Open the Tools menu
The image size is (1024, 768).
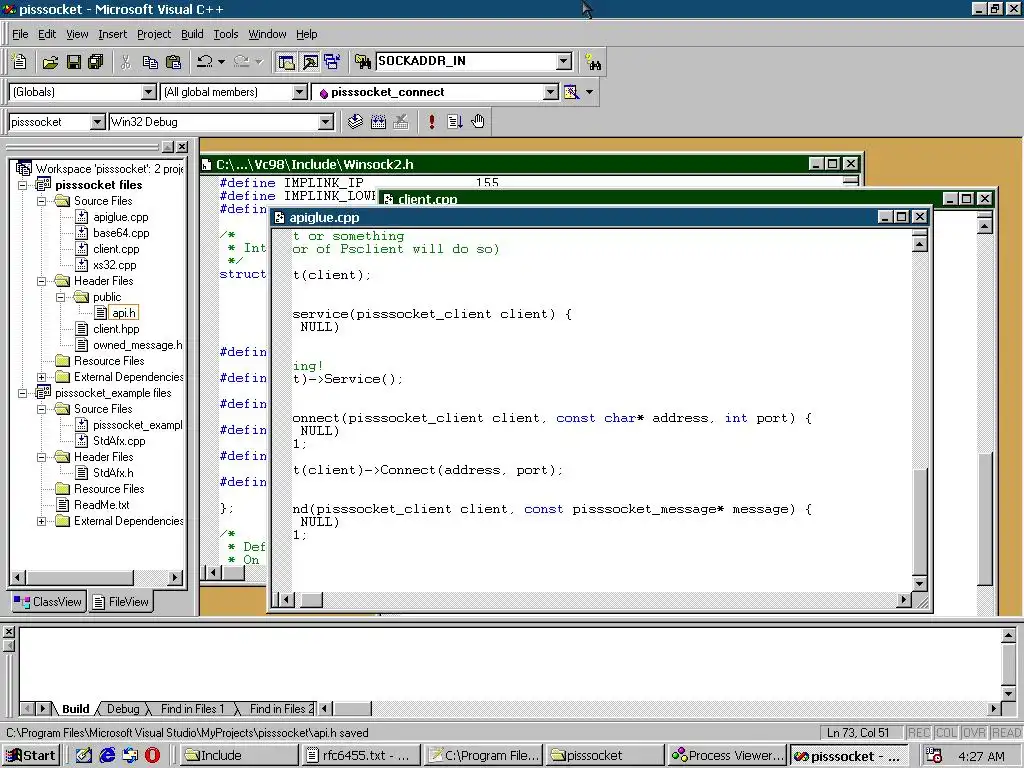(x=226, y=34)
